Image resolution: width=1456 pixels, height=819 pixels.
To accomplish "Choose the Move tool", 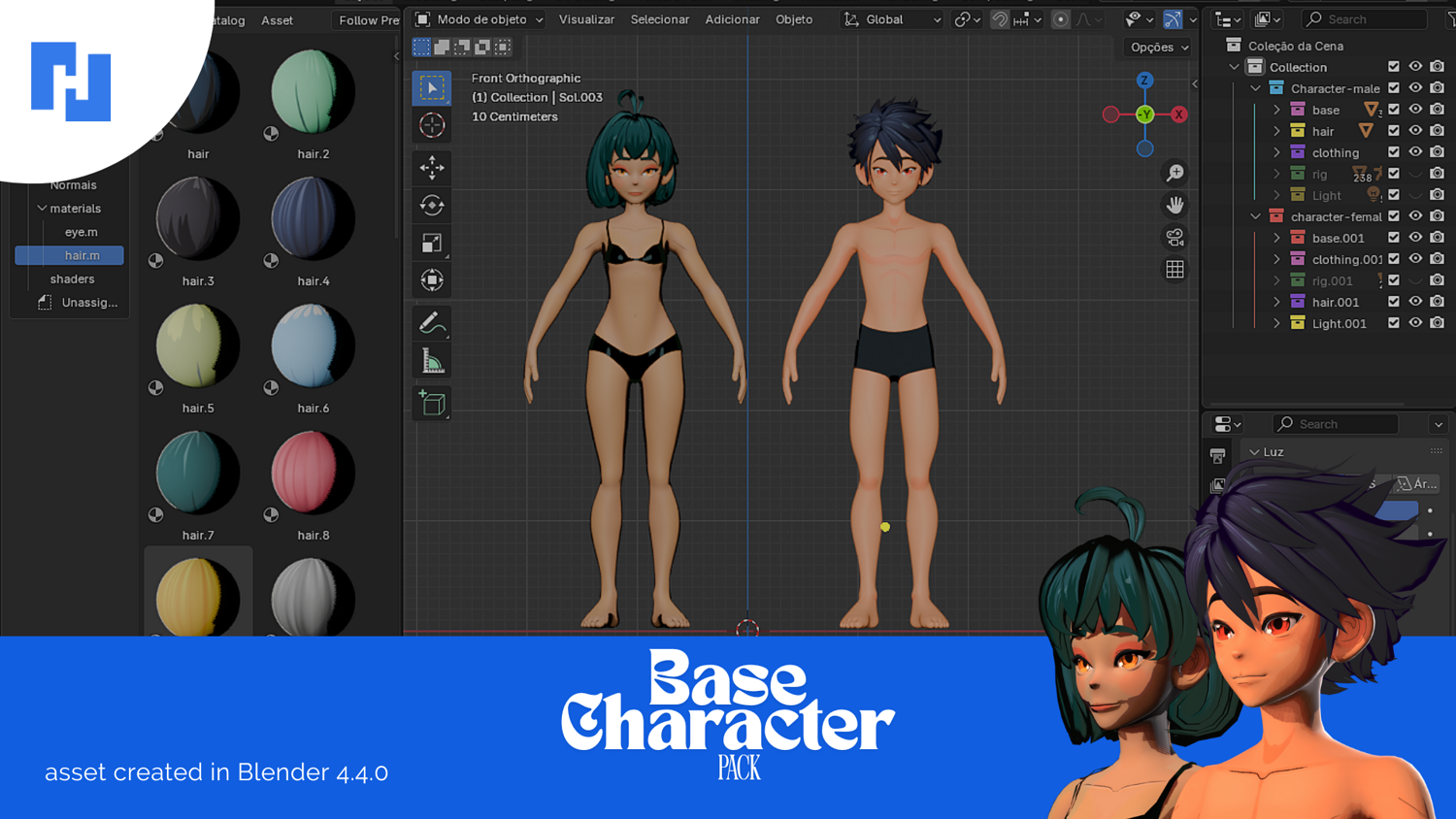I will tap(432, 167).
